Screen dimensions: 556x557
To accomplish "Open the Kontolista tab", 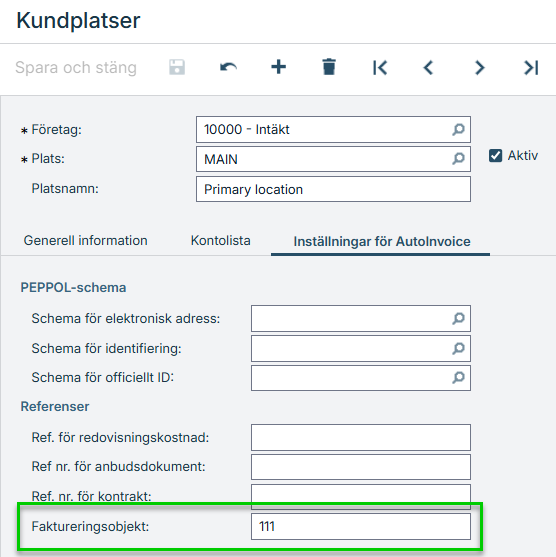I will (221, 240).
